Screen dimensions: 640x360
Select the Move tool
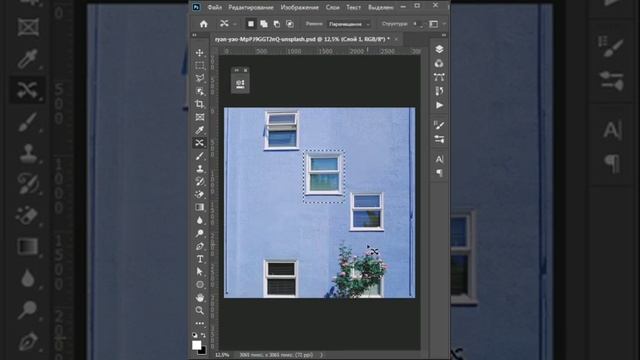point(200,53)
